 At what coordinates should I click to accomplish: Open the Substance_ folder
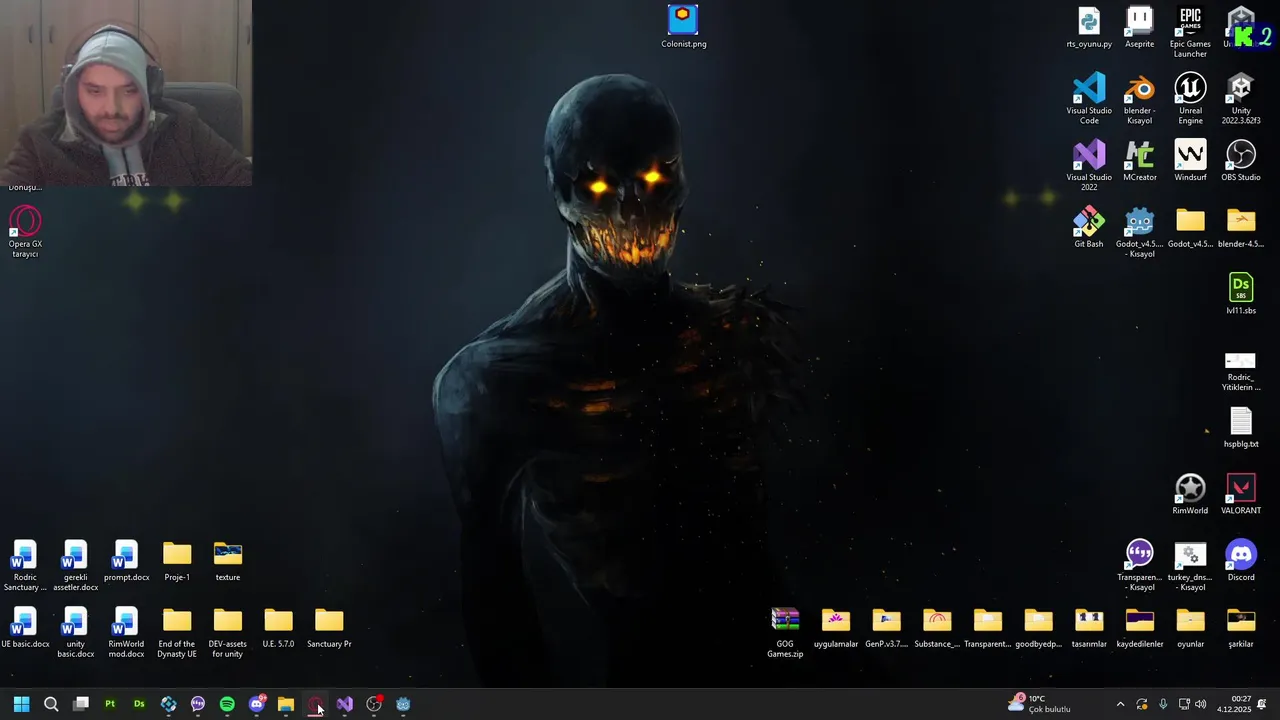937,627
